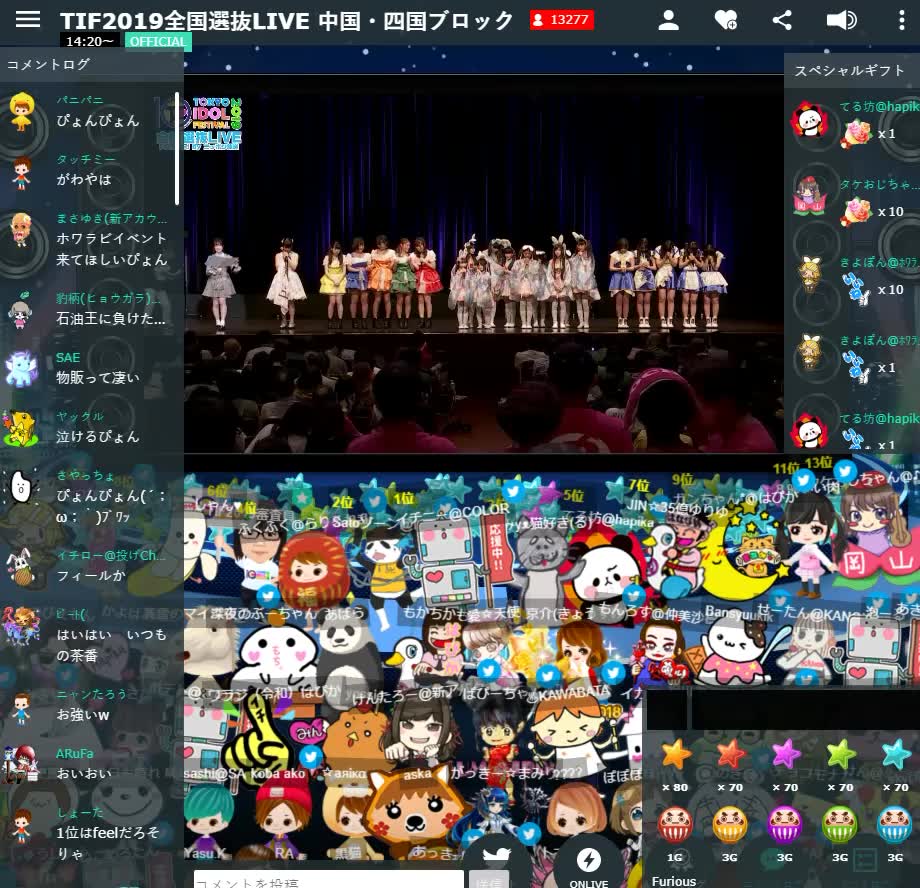Open the hamburger menu
This screenshot has width=920, height=888.
27,20
